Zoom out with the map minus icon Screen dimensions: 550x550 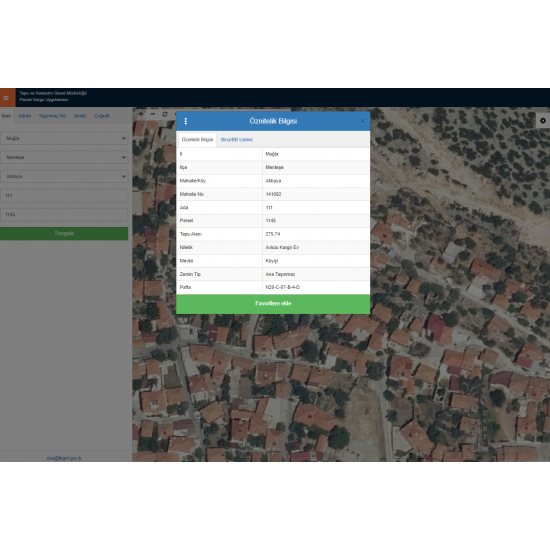(x=153, y=114)
